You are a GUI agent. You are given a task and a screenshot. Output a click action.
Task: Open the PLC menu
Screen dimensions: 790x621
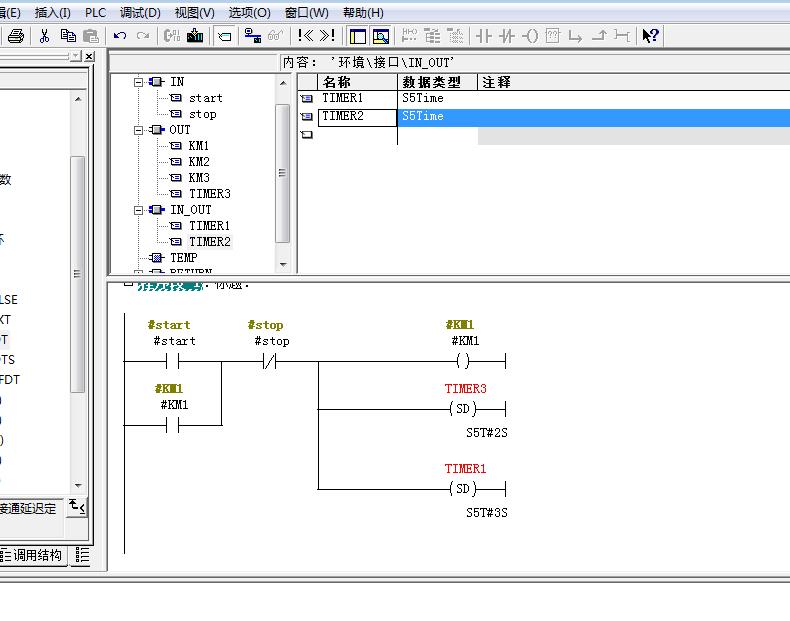click(x=95, y=12)
